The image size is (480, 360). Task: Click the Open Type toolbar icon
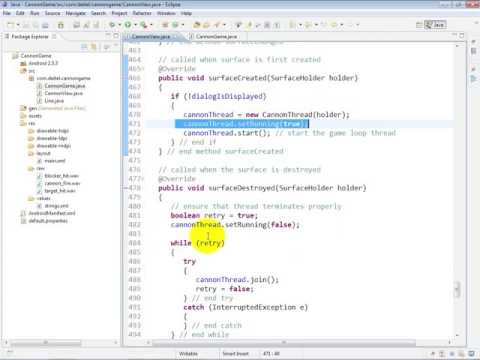click(x=197, y=25)
